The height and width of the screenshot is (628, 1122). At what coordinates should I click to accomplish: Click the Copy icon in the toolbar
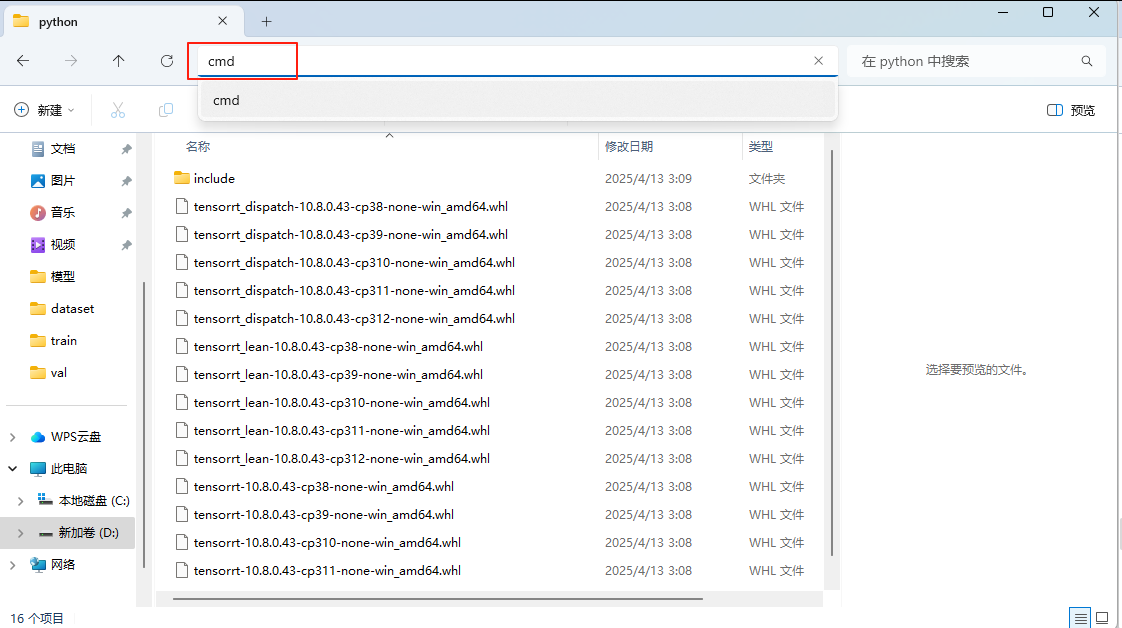(x=165, y=110)
